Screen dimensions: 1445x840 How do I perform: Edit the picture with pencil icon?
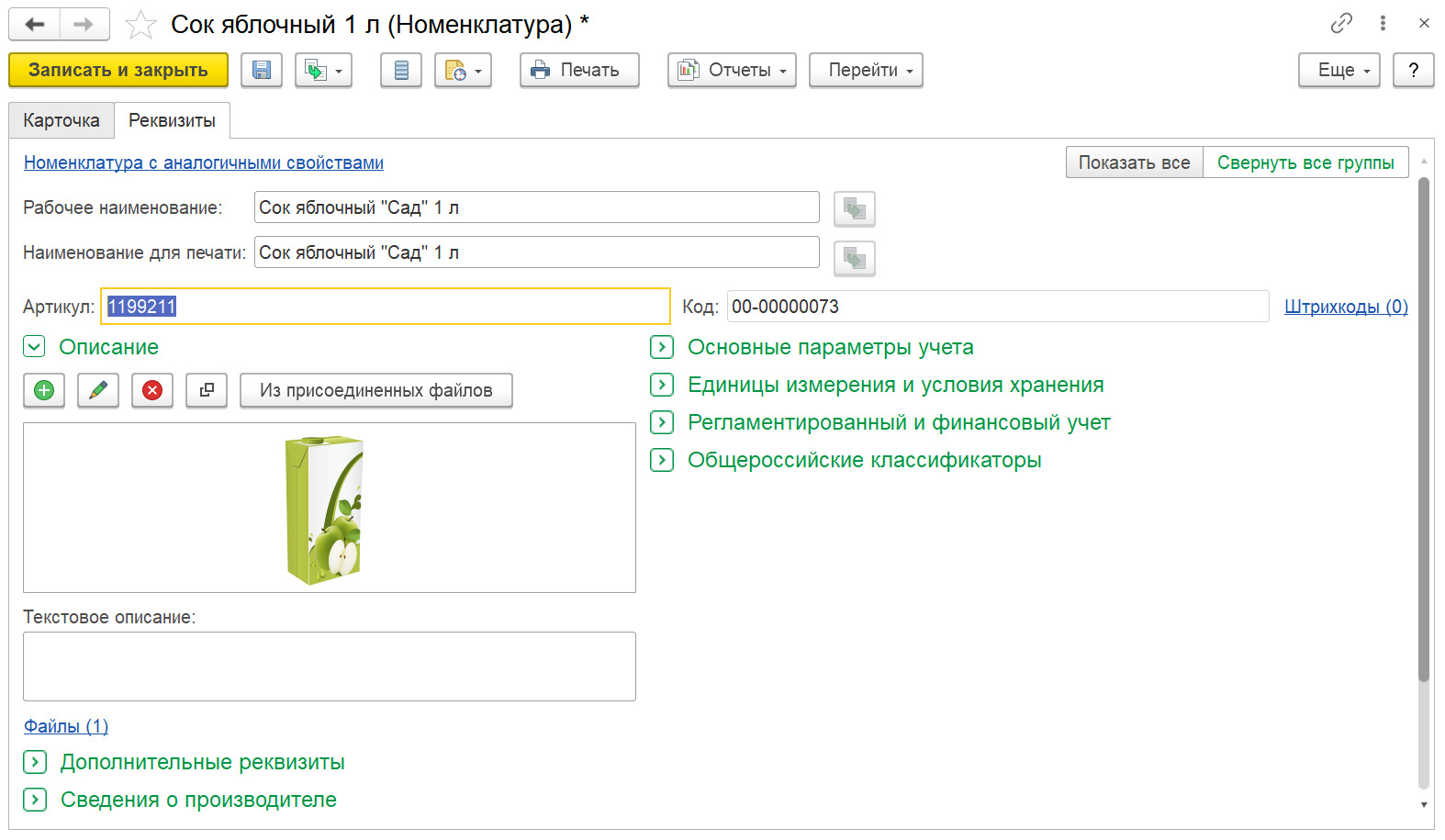98,390
